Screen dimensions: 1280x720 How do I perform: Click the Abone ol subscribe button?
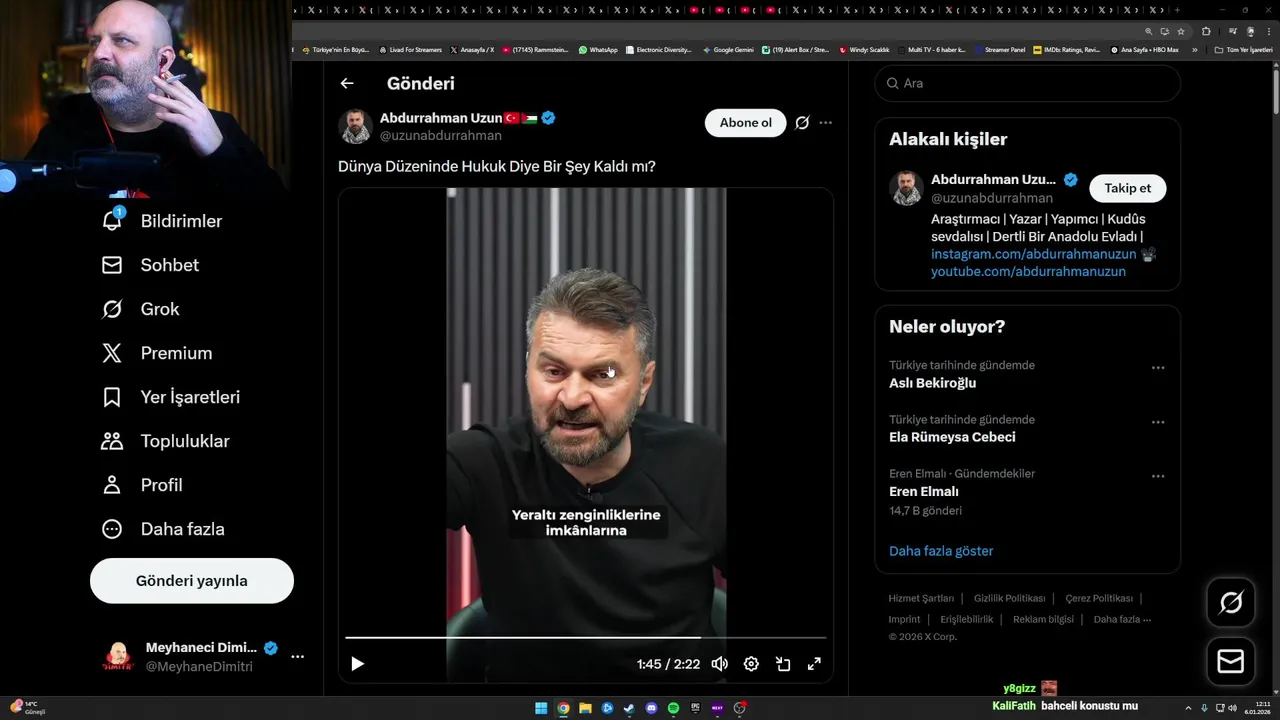click(x=746, y=123)
